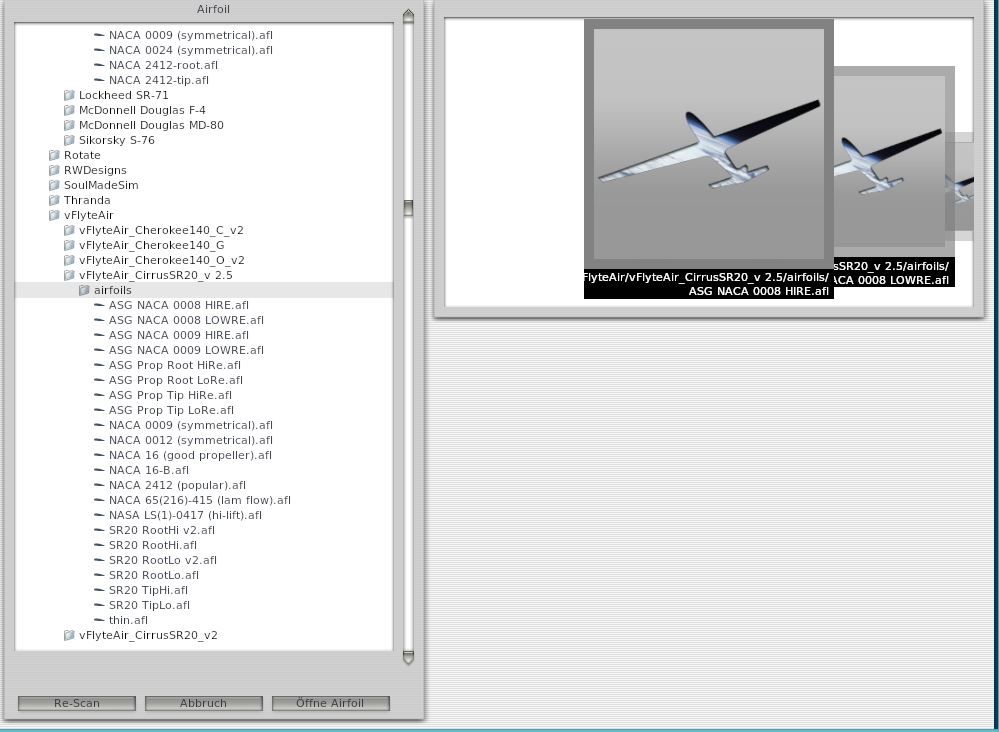999x732 pixels.
Task: Expand the SoulMadeSim folder
Action: 54,185
